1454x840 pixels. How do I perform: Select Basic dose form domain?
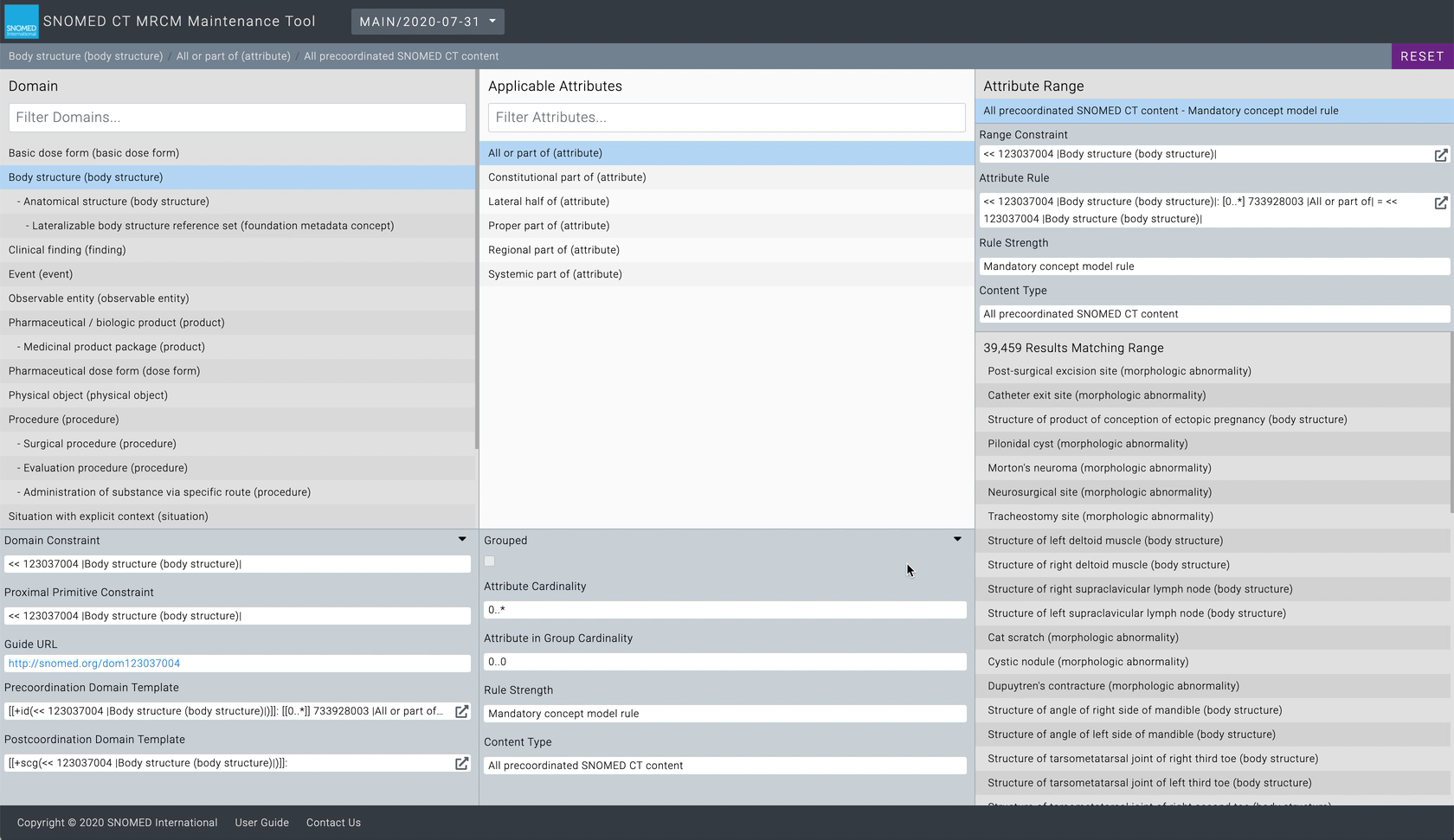click(237, 153)
